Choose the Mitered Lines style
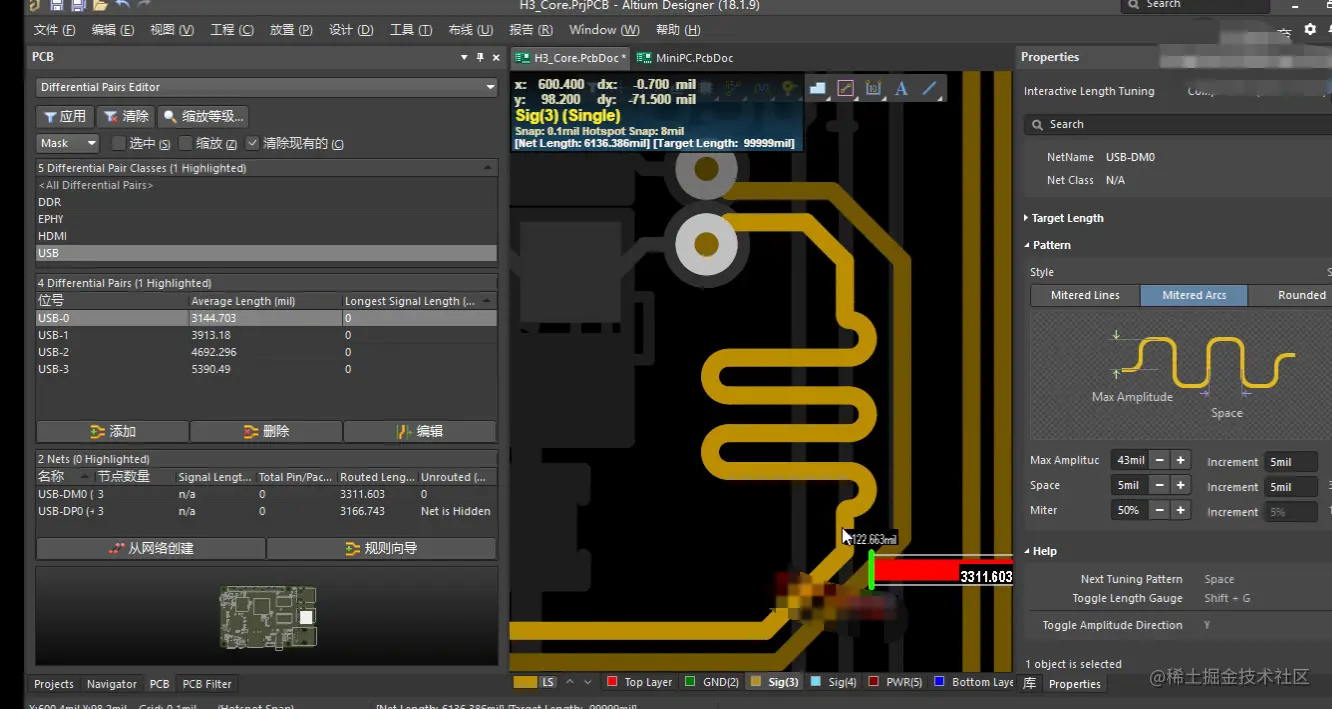Image resolution: width=1332 pixels, height=709 pixels. (1085, 295)
